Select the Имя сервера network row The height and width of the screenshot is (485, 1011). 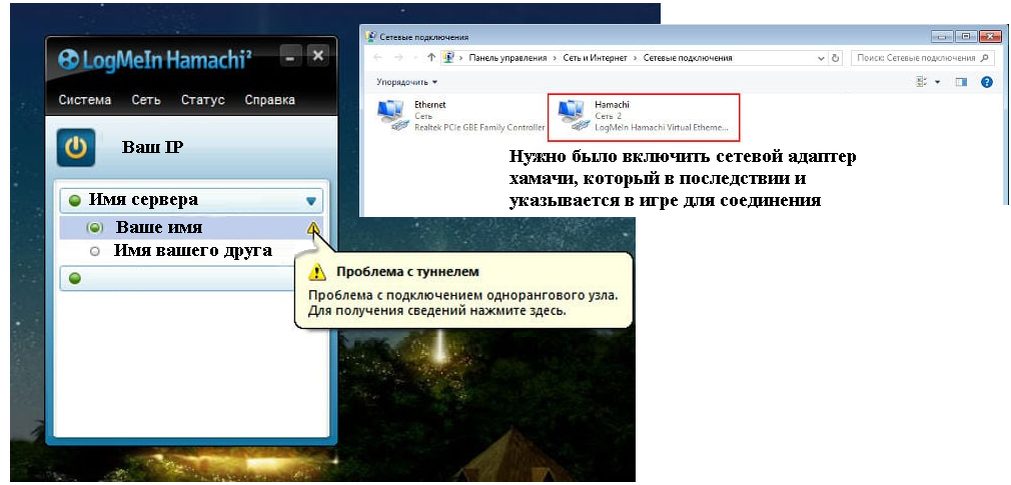pos(191,201)
